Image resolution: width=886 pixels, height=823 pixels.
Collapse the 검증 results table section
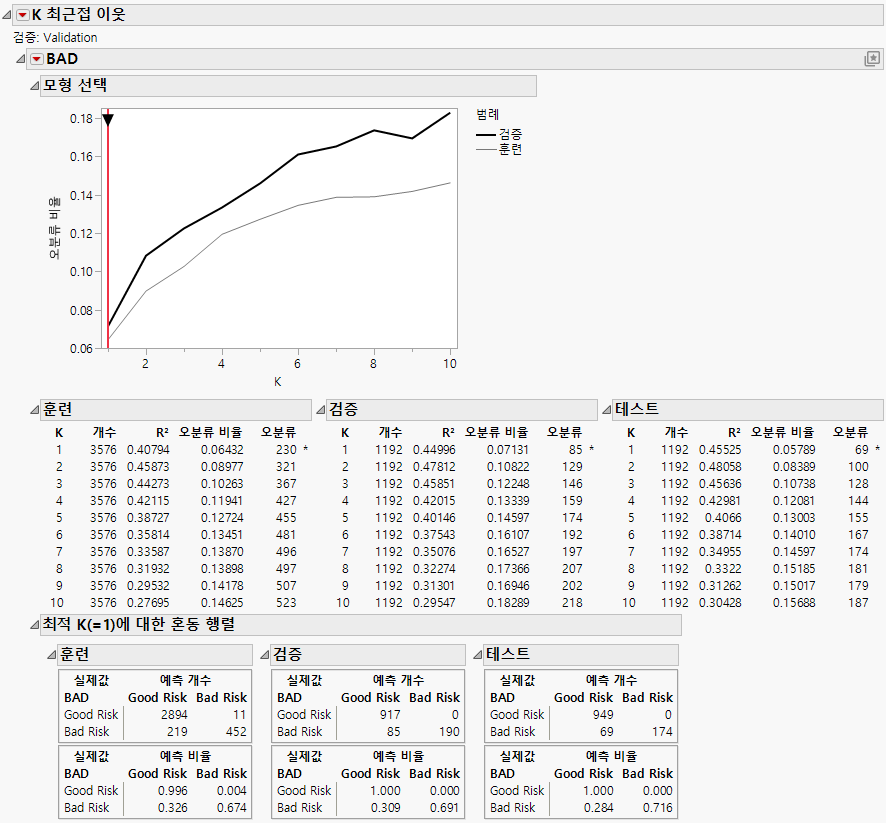[320, 410]
